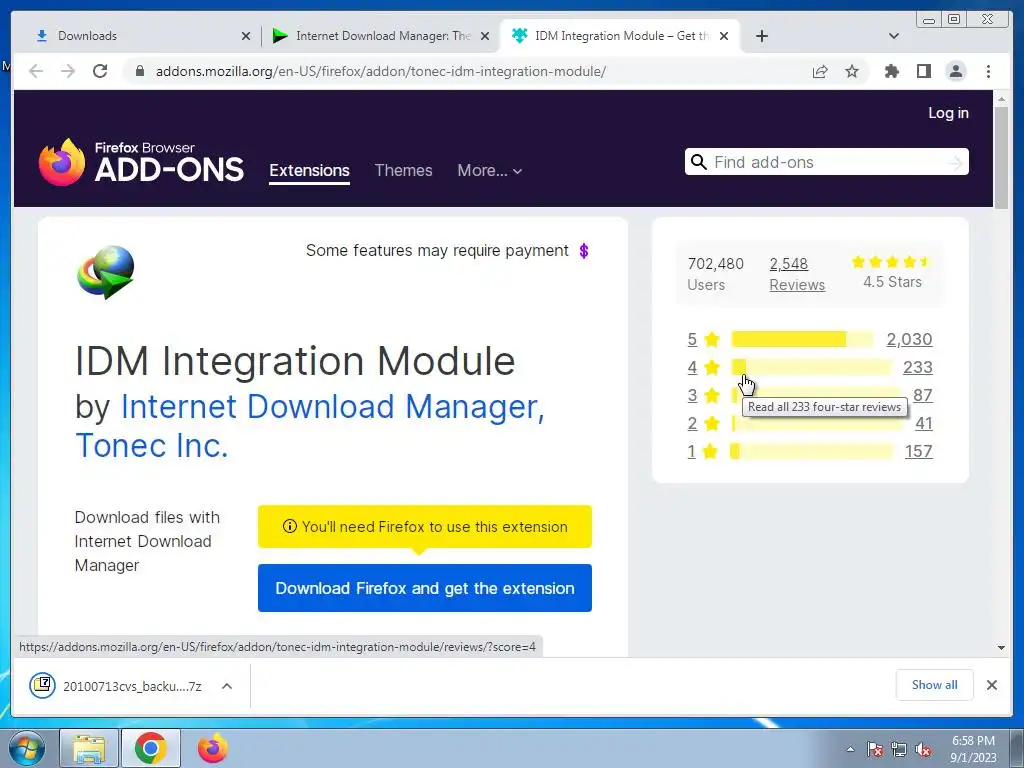Share this page via share icon

[x=820, y=71]
